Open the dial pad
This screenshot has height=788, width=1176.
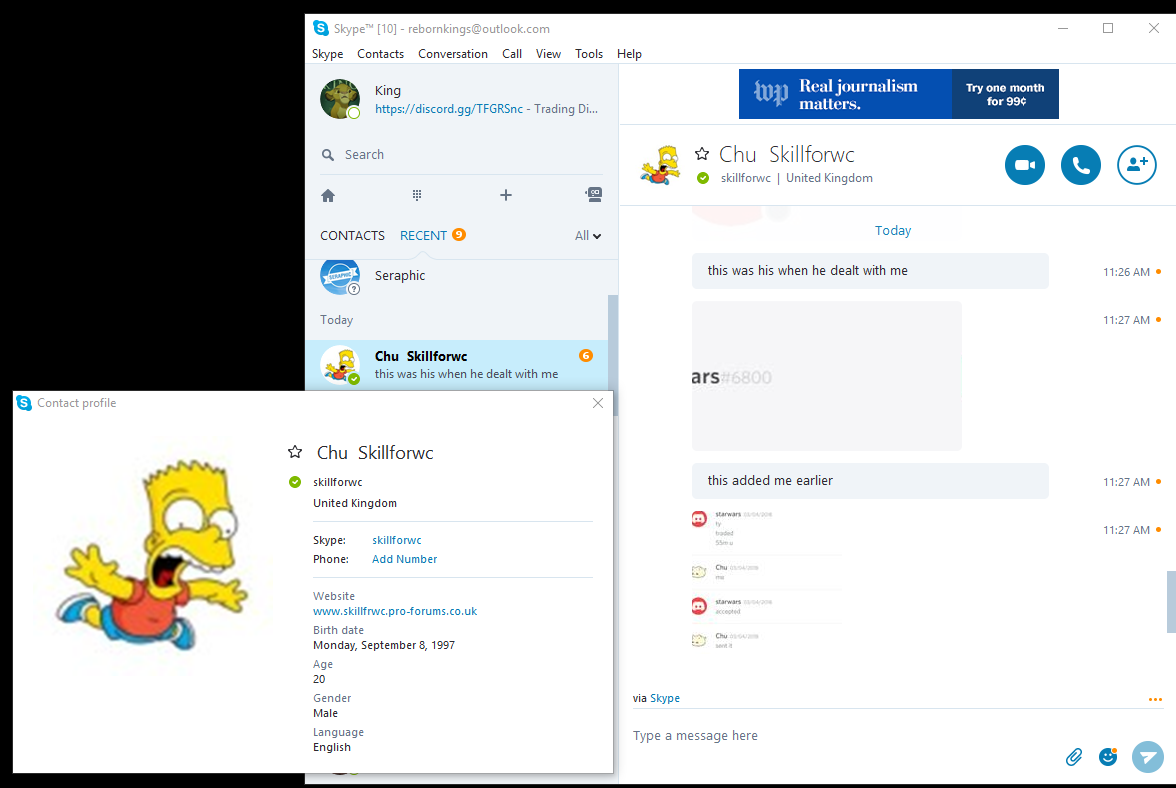417,195
